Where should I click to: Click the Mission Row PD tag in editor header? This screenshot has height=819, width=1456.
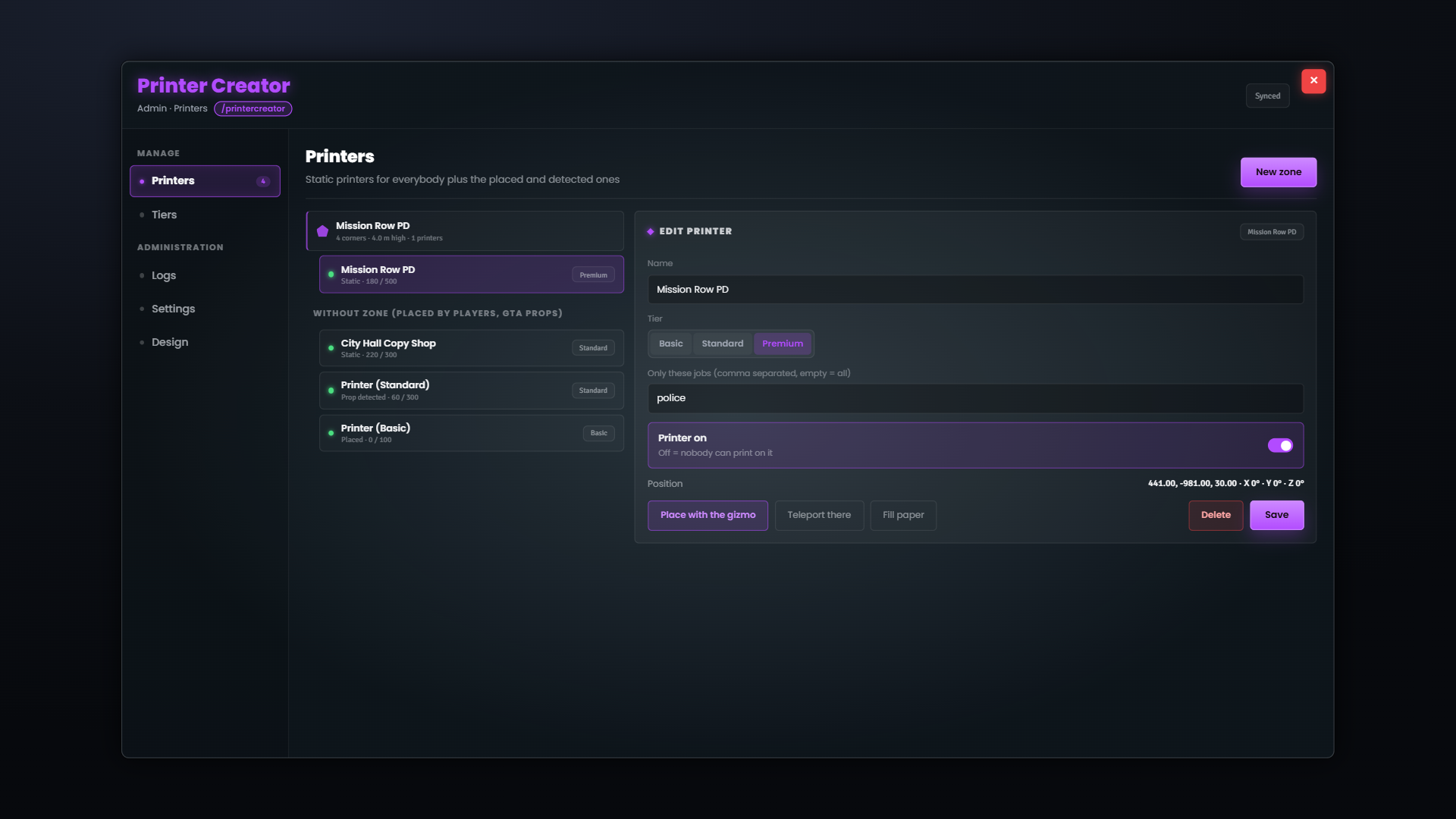pos(1272,232)
